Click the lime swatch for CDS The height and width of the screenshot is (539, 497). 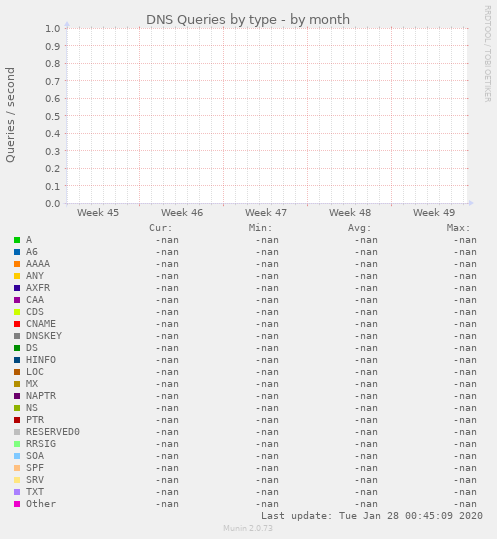click(17, 312)
